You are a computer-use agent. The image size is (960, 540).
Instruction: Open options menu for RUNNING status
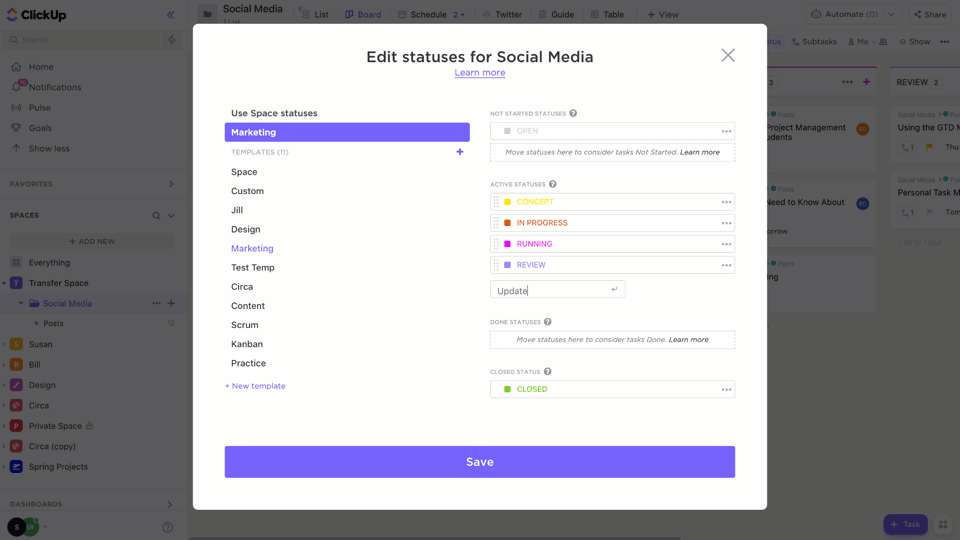[x=726, y=244]
